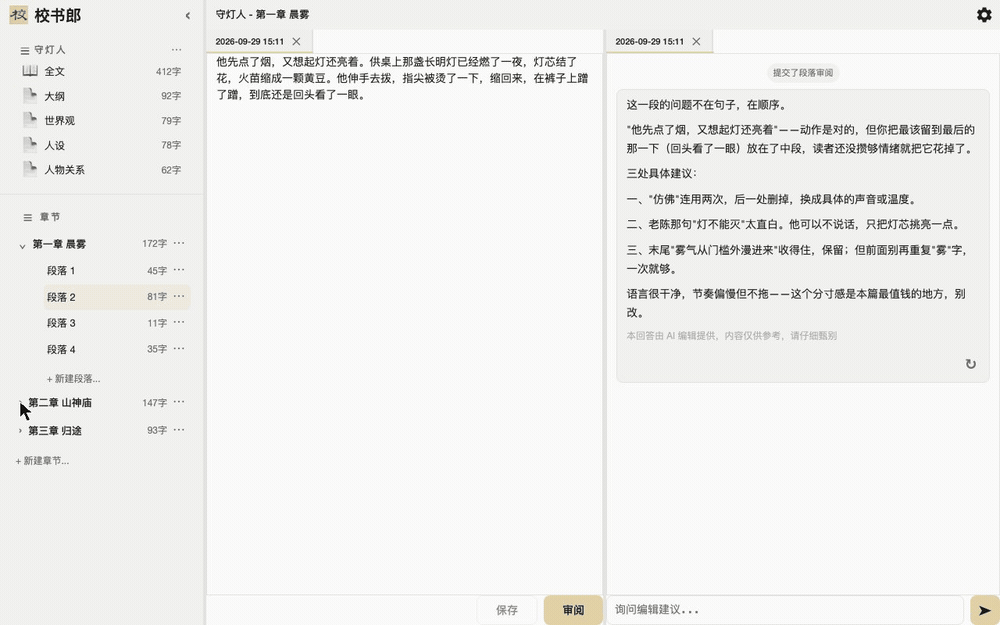Send the message with the arrow button
This screenshot has width=1000, height=625.
(985, 610)
